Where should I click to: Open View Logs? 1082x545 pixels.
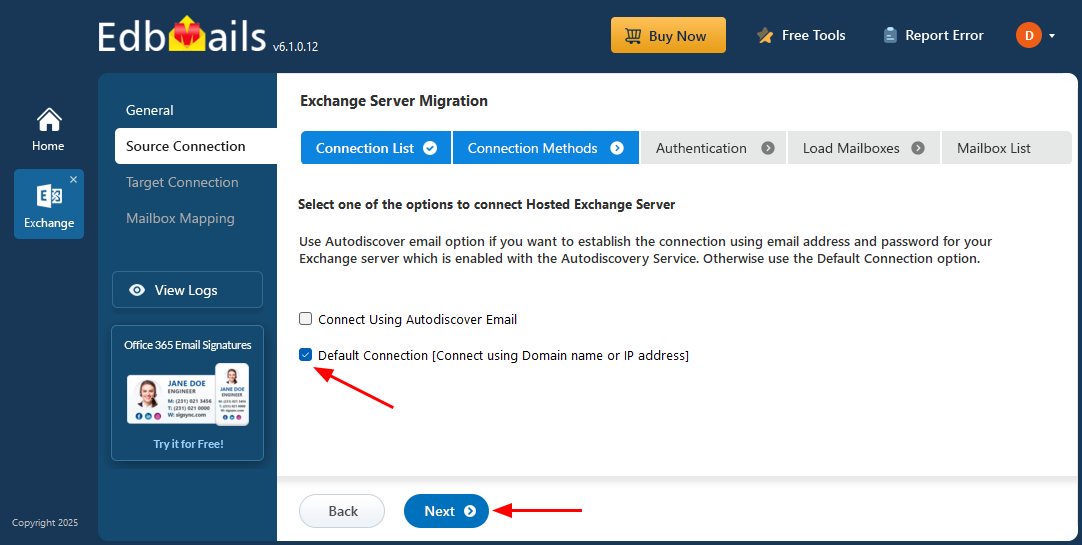tap(187, 290)
